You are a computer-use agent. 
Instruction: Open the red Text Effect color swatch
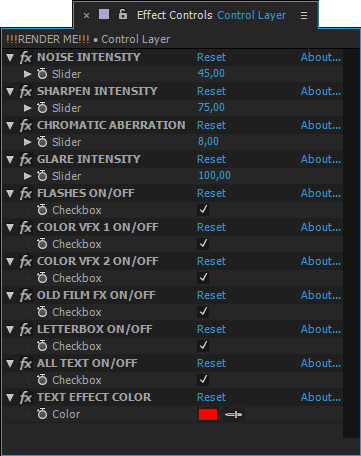[x=208, y=414]
